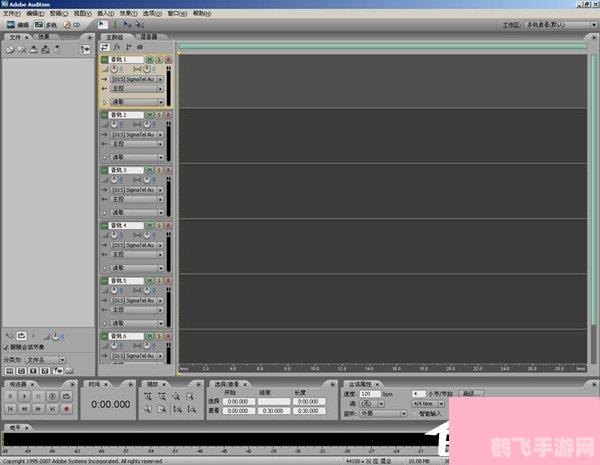The image size is (600, 465).
Task: Mute Track 5 with M button
Action: (149, 281)
